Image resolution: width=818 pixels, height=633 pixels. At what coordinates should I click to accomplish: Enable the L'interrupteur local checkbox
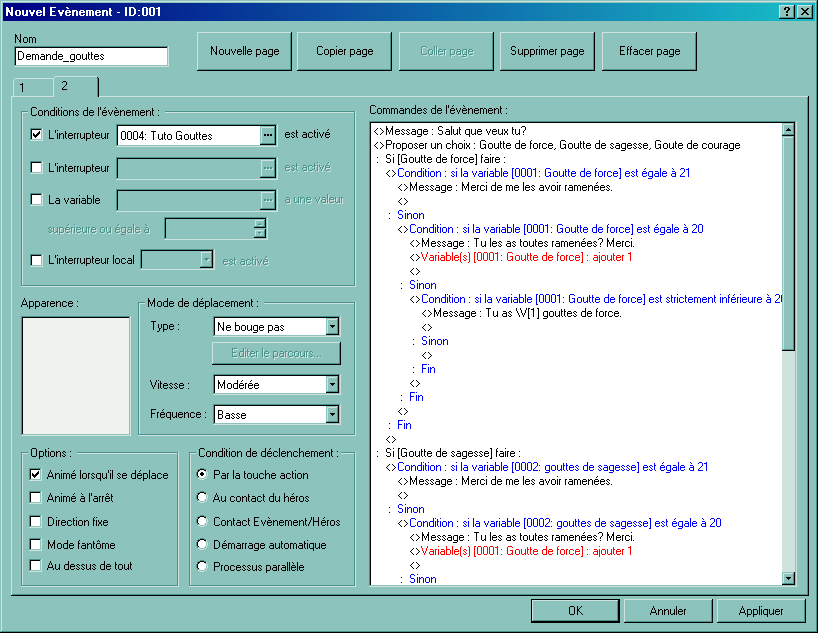tap(37, 261)
